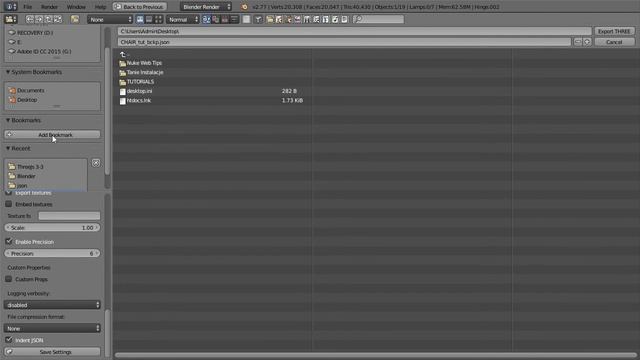Screen dimensions: 640x360
Task: Go back to previous folder
Action: pos(30,19)
